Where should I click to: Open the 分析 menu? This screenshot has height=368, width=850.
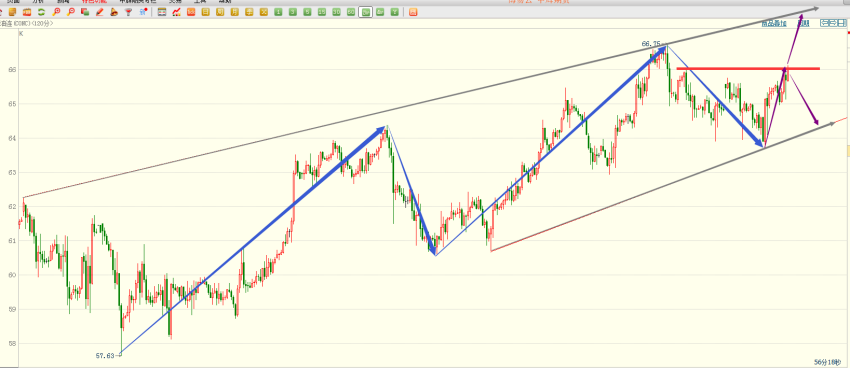(38, 2)
